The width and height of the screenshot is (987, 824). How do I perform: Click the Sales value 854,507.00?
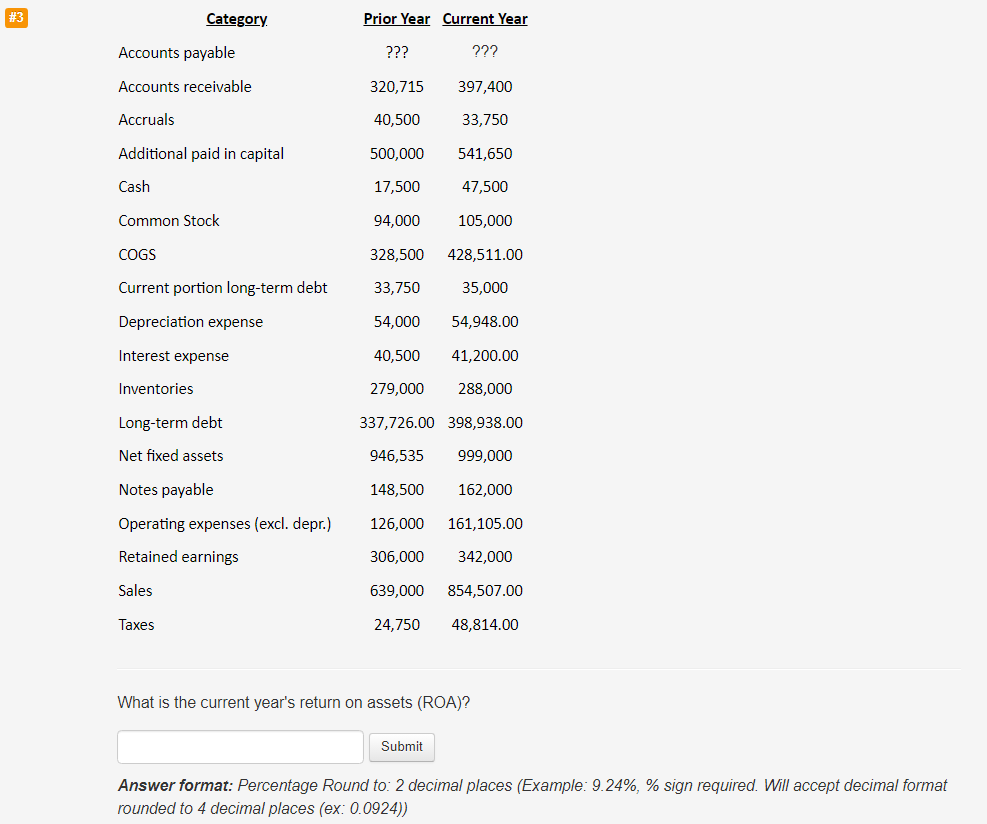pos(485,590)
